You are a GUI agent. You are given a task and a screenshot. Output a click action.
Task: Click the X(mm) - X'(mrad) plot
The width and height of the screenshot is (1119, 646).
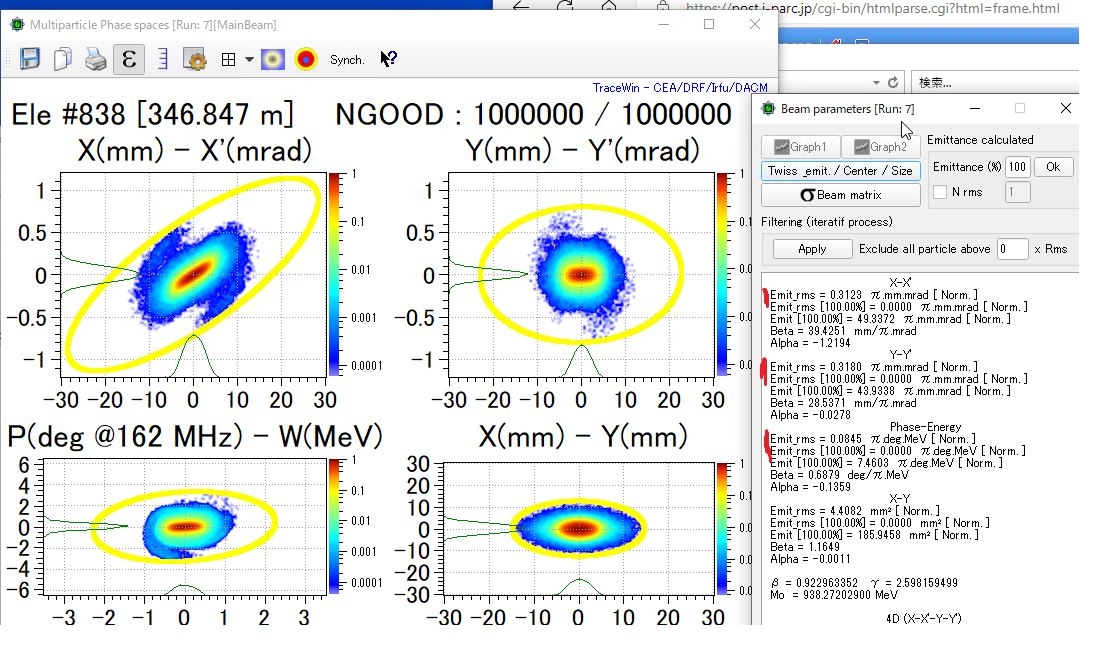[193, 275]
